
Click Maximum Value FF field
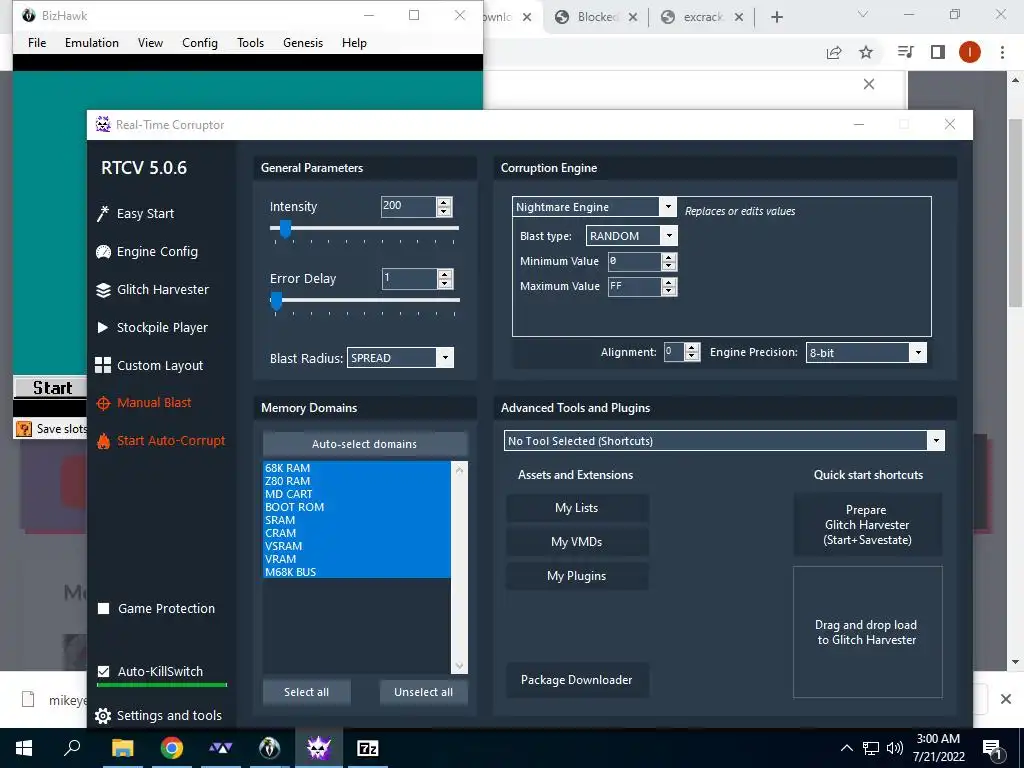[x=635, y=287]
